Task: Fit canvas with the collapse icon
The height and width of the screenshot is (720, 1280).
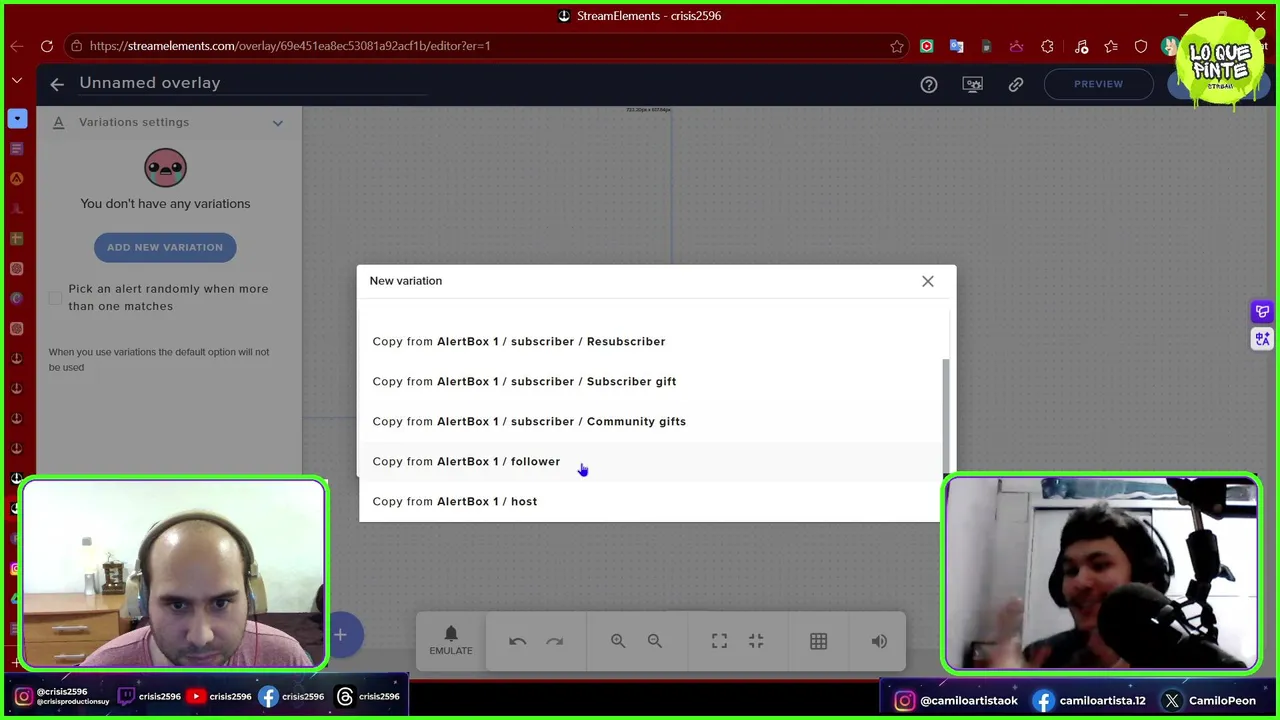Action: [756, 641]
